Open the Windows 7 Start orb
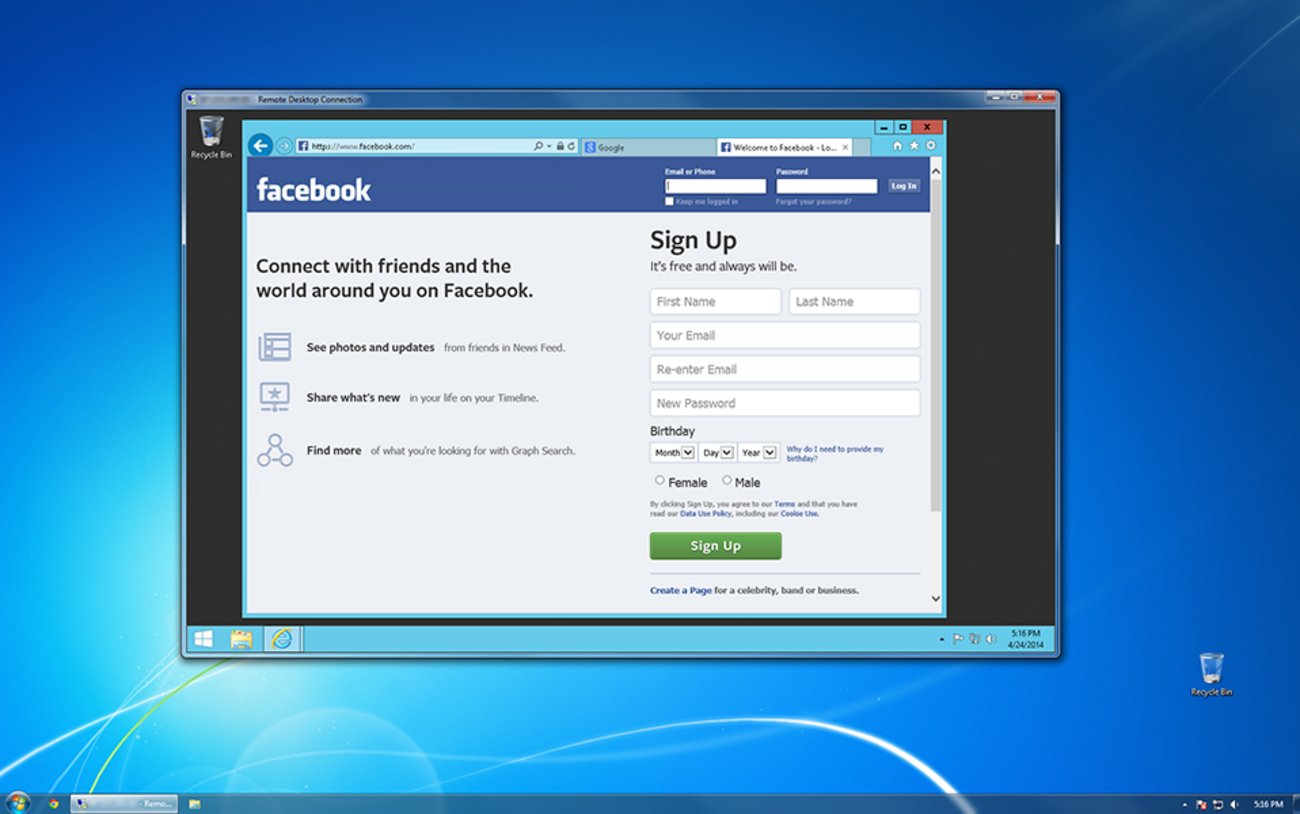The image size is (1300, 814). pyautogui.click(x=17, y=803)
